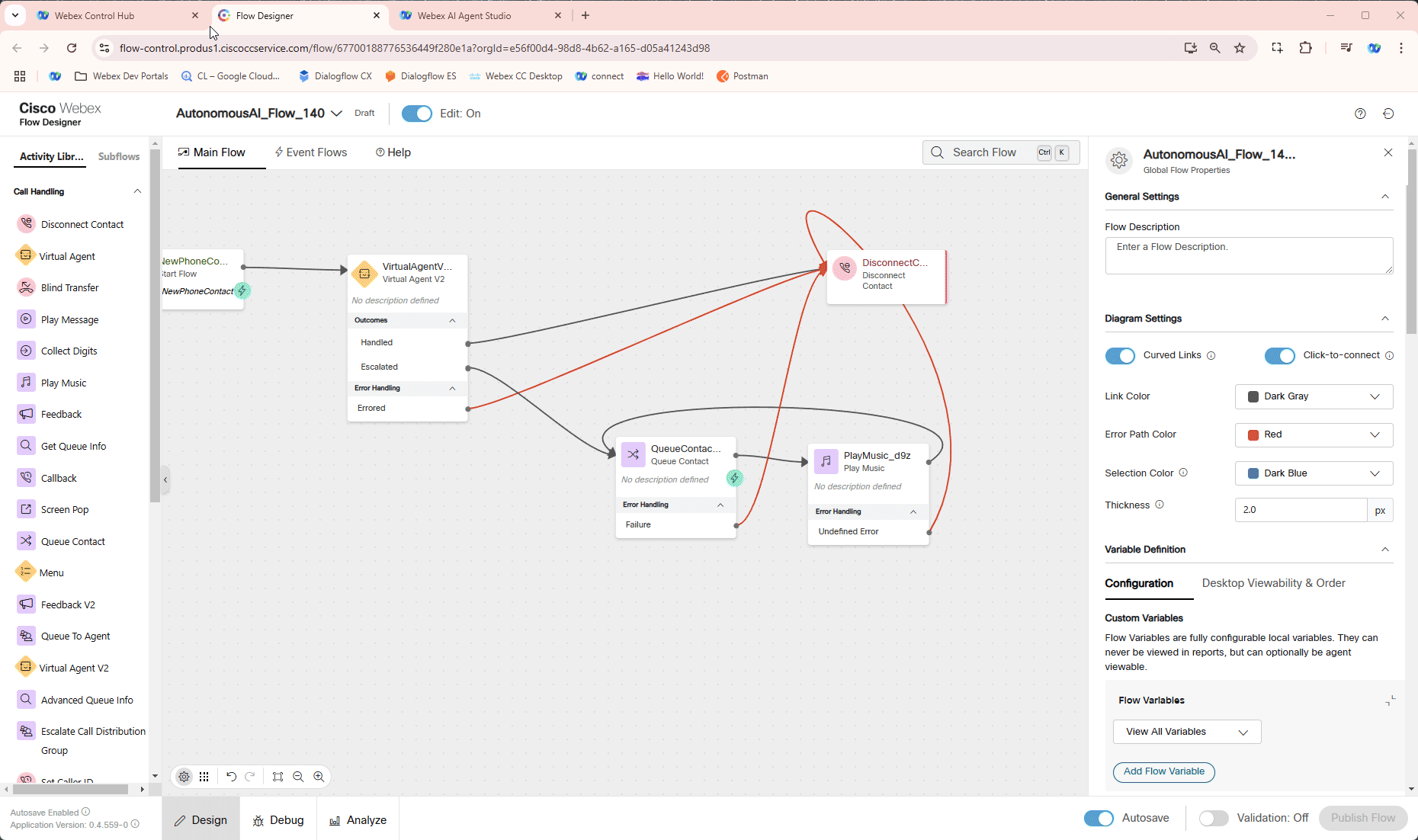Open flow version history icon at top right
Image resolution: width=1418 pixels, height=840 pixels.
1388,114
